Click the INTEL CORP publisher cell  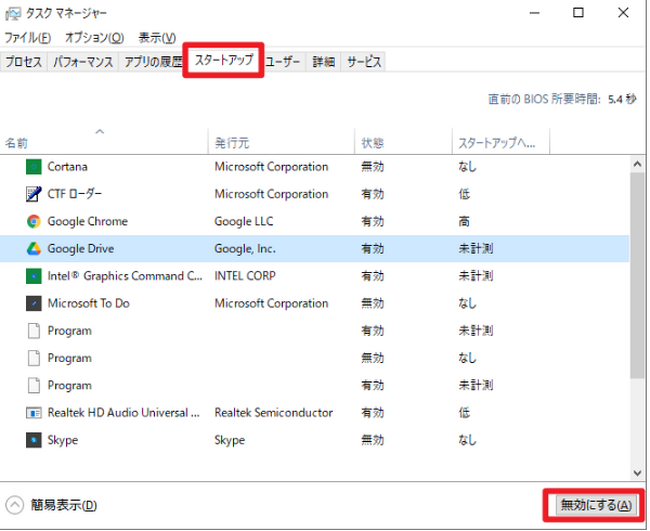tap(245, 276)
